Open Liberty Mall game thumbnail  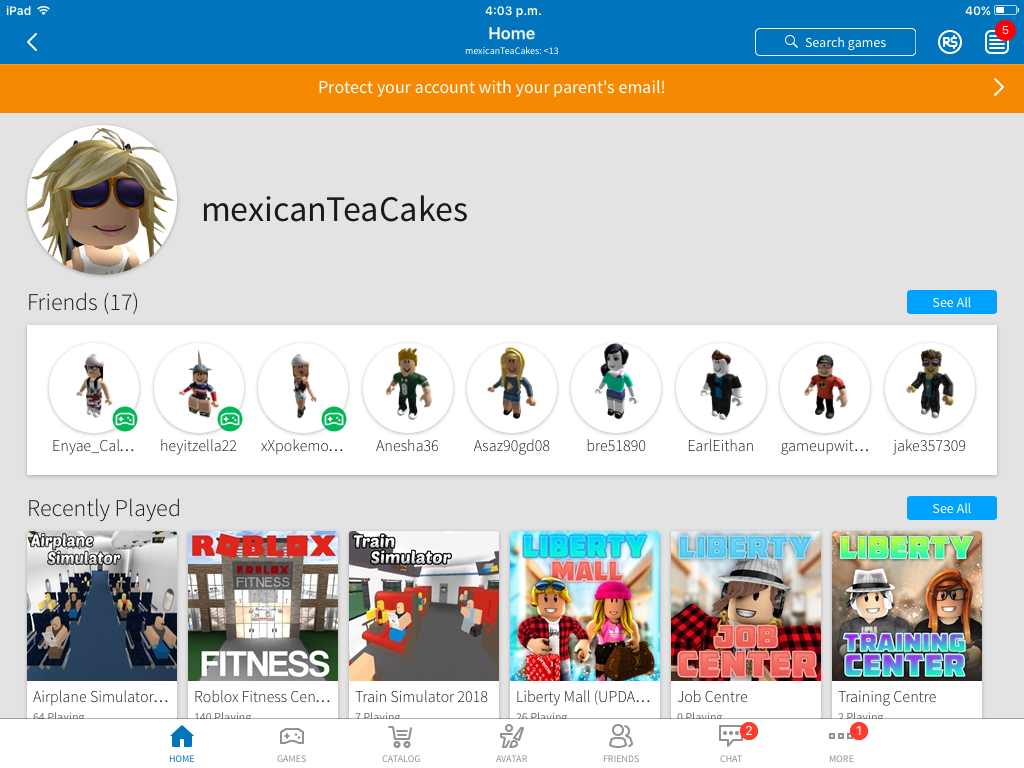coord(585,606)
